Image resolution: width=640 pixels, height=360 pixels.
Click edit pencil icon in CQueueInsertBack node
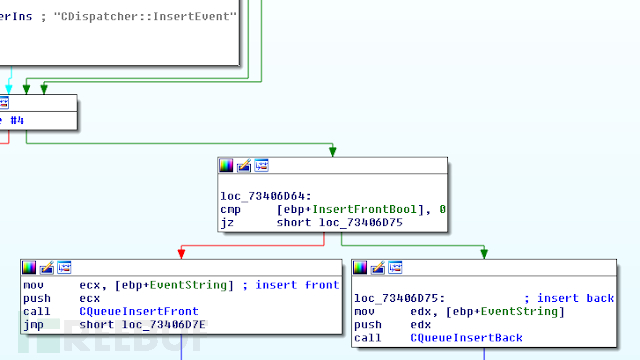point(378,268)
